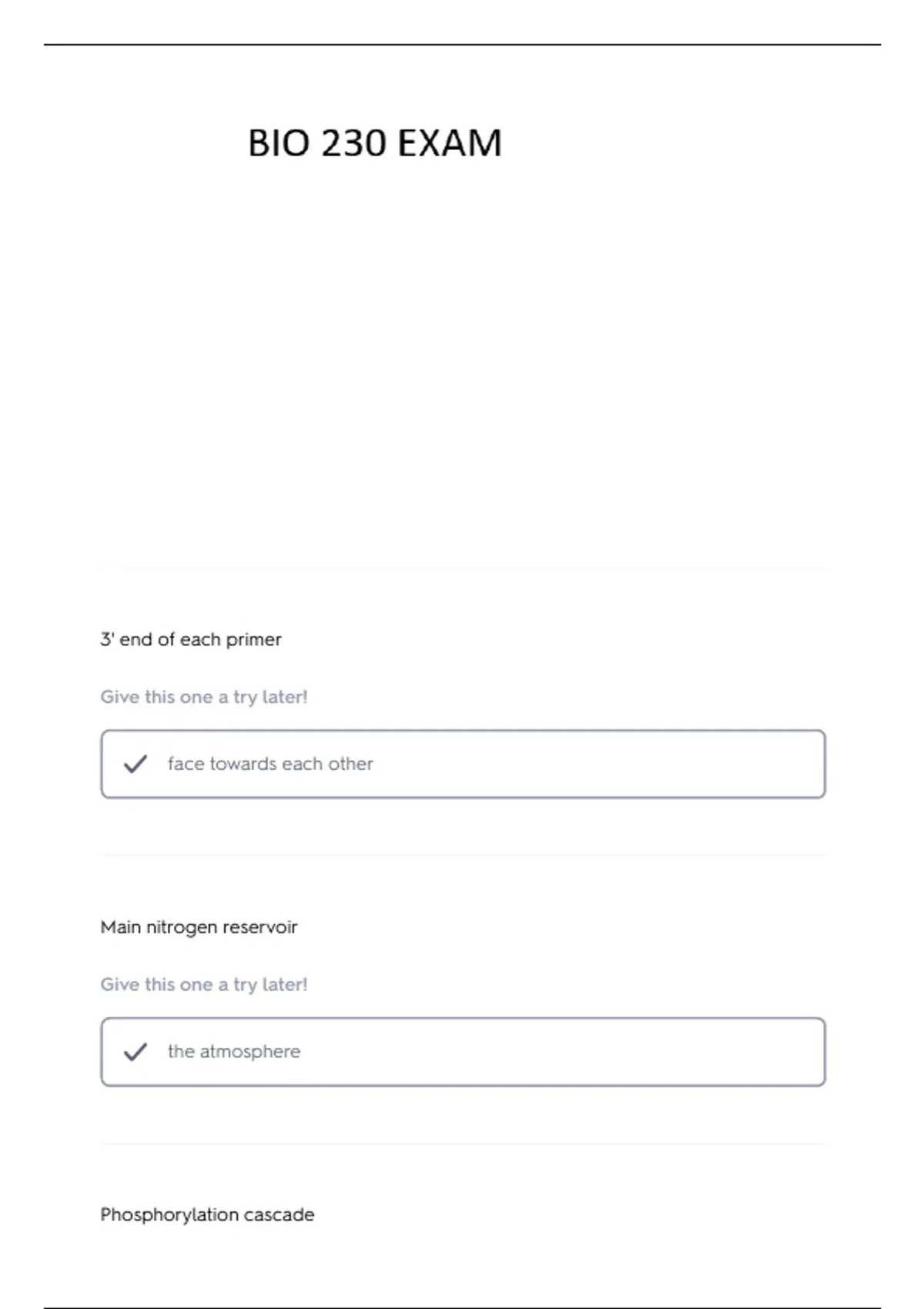Click the number 230 in the title
This screenshot has width=924, height=1309.
pos(353,143)
